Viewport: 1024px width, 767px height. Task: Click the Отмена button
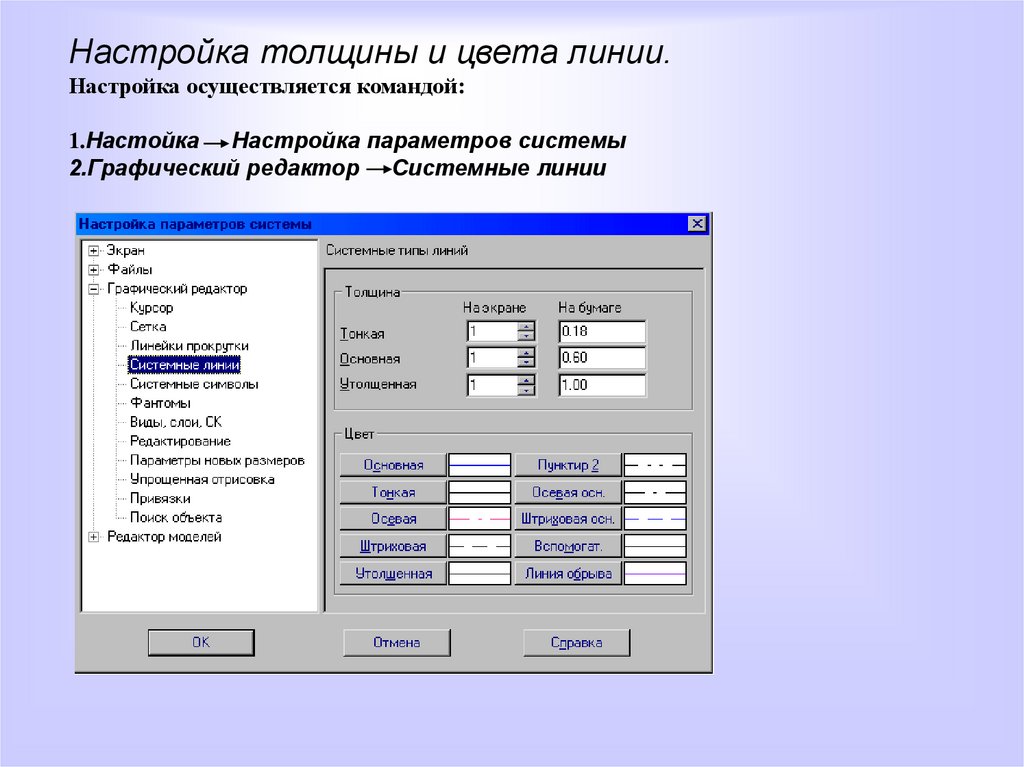pyautogui.click(x=396, y=643)
